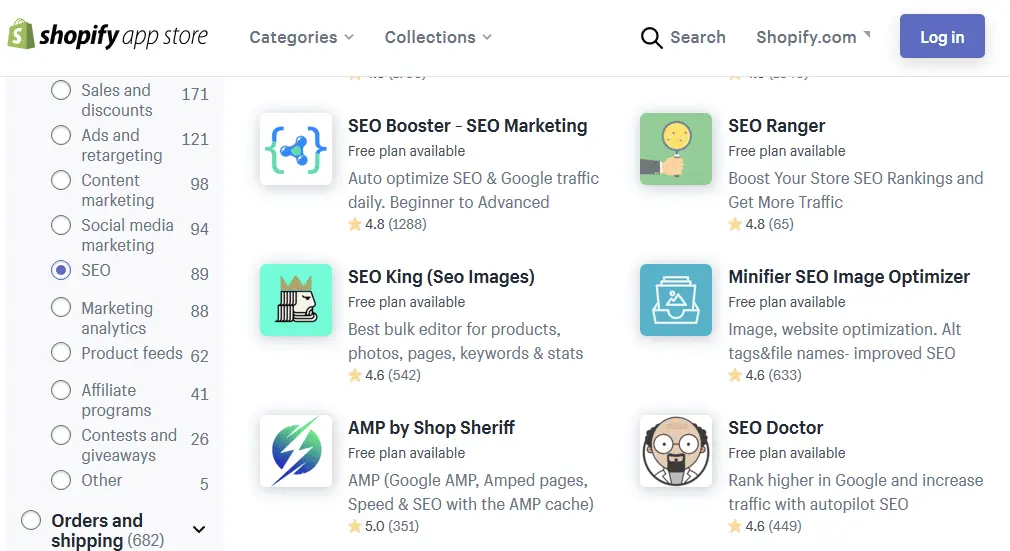Image resolution: width=1010 pixels, height=551 pixels.
Task: Click AMP description about Amped pages
Action: click(471, 492)
